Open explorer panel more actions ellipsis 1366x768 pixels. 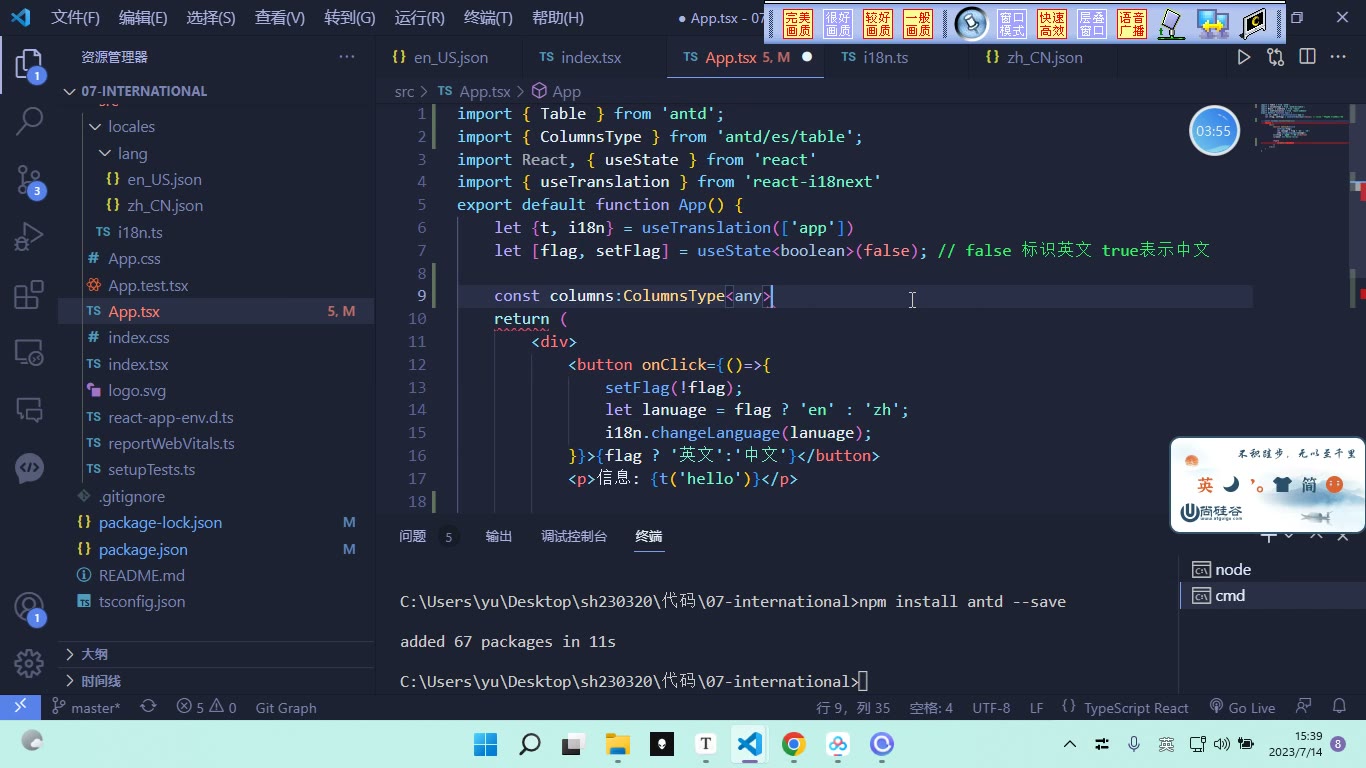[x=347, y=57]
